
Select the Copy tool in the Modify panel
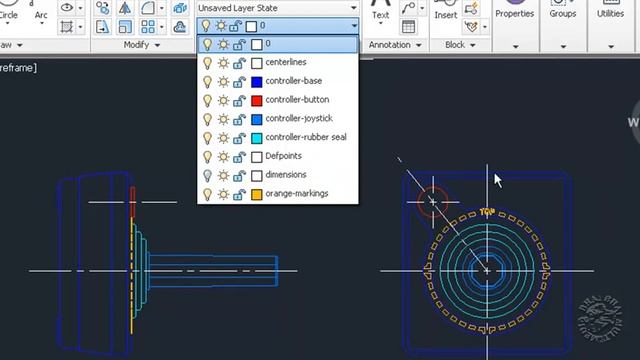pos(102,8)
